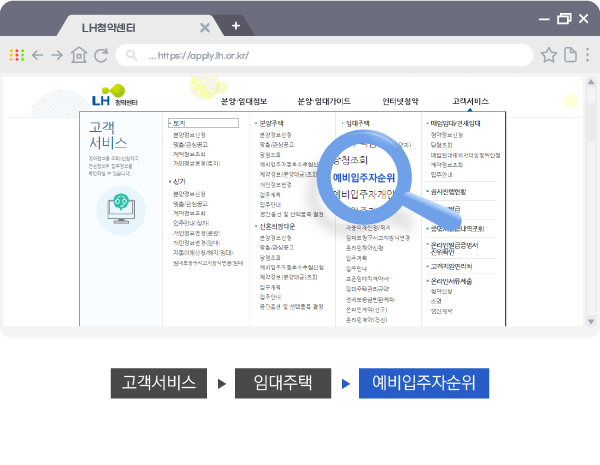Select the 매입임대/전세임대 heading

point(455,123)
